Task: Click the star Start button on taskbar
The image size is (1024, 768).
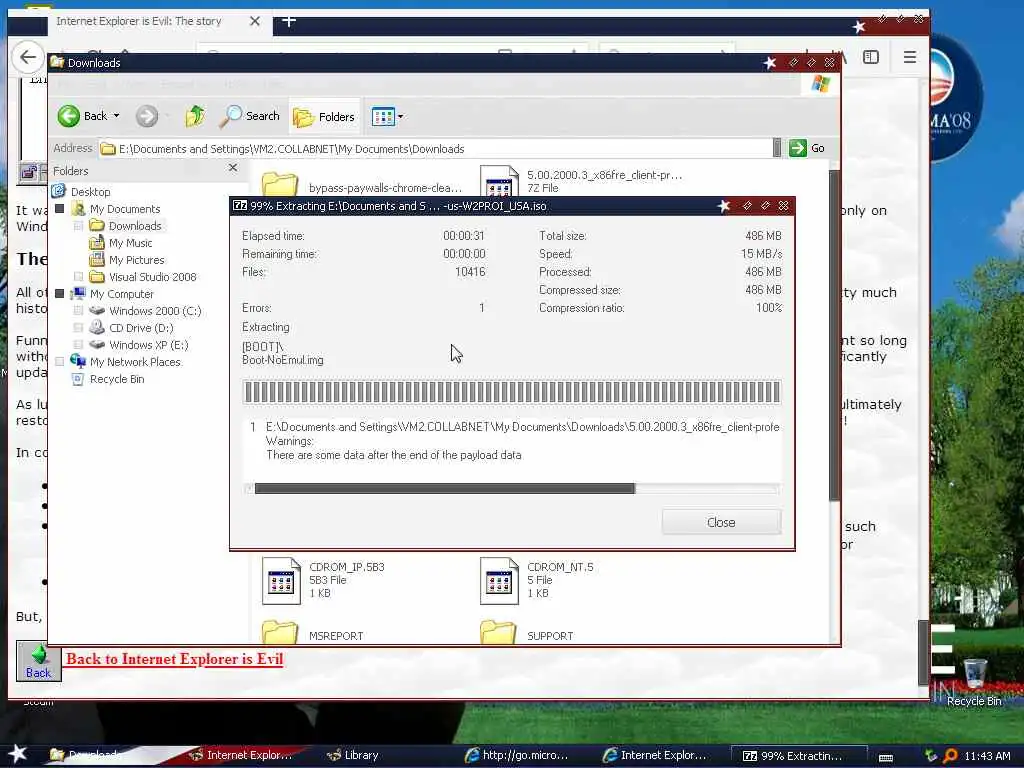Action: pyautogui.click(x=18, y=754)
